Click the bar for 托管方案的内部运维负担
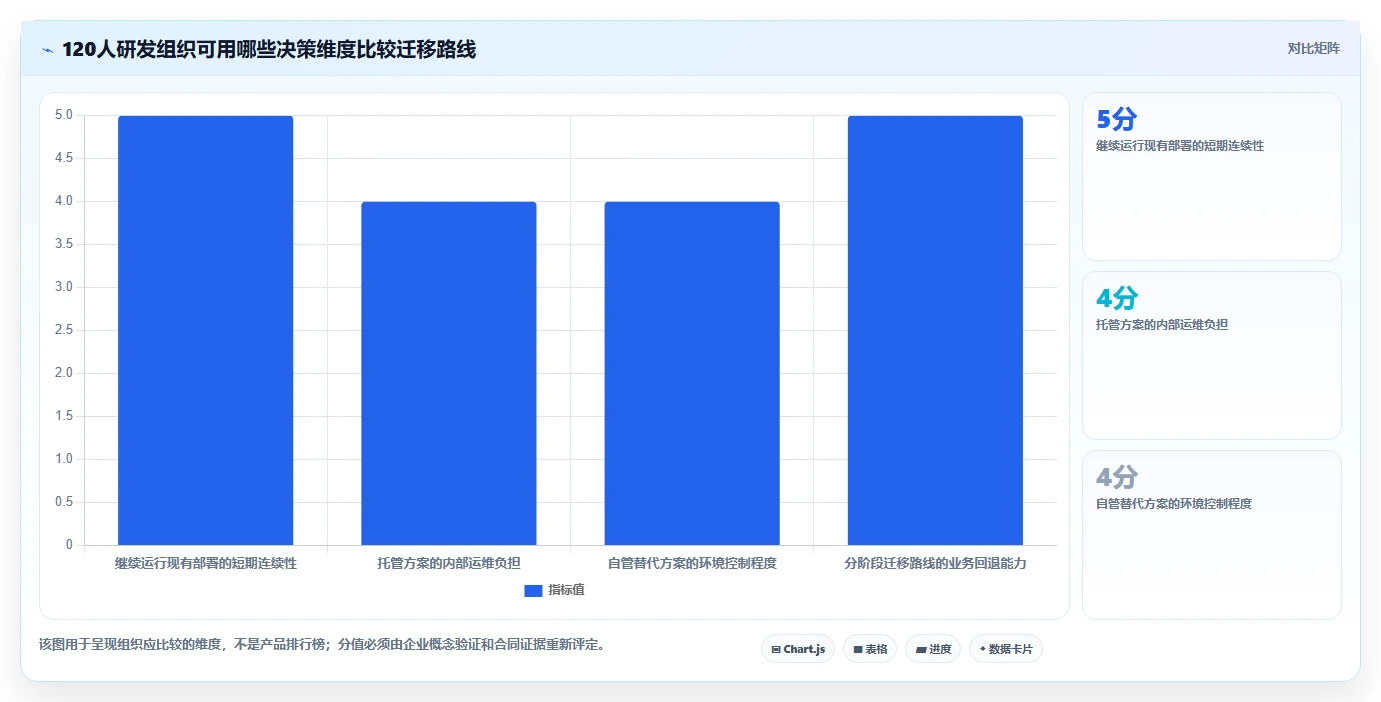 point(449,373)
